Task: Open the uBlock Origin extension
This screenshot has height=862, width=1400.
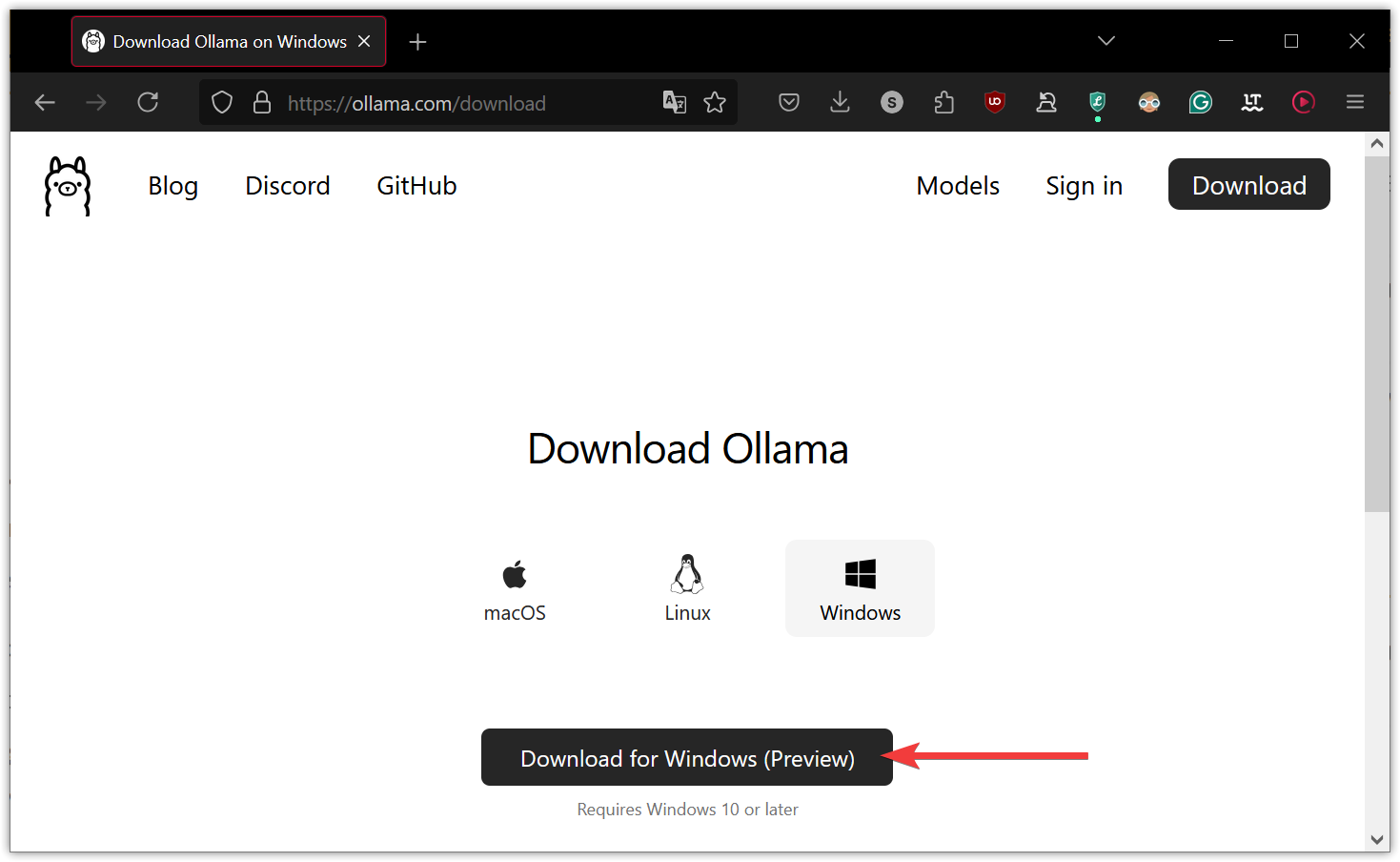Action: click(994, 102)
